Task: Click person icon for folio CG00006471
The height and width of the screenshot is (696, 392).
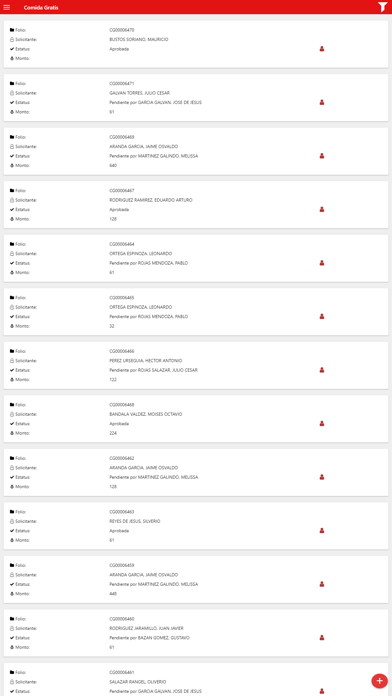Action: coord(322,102)
